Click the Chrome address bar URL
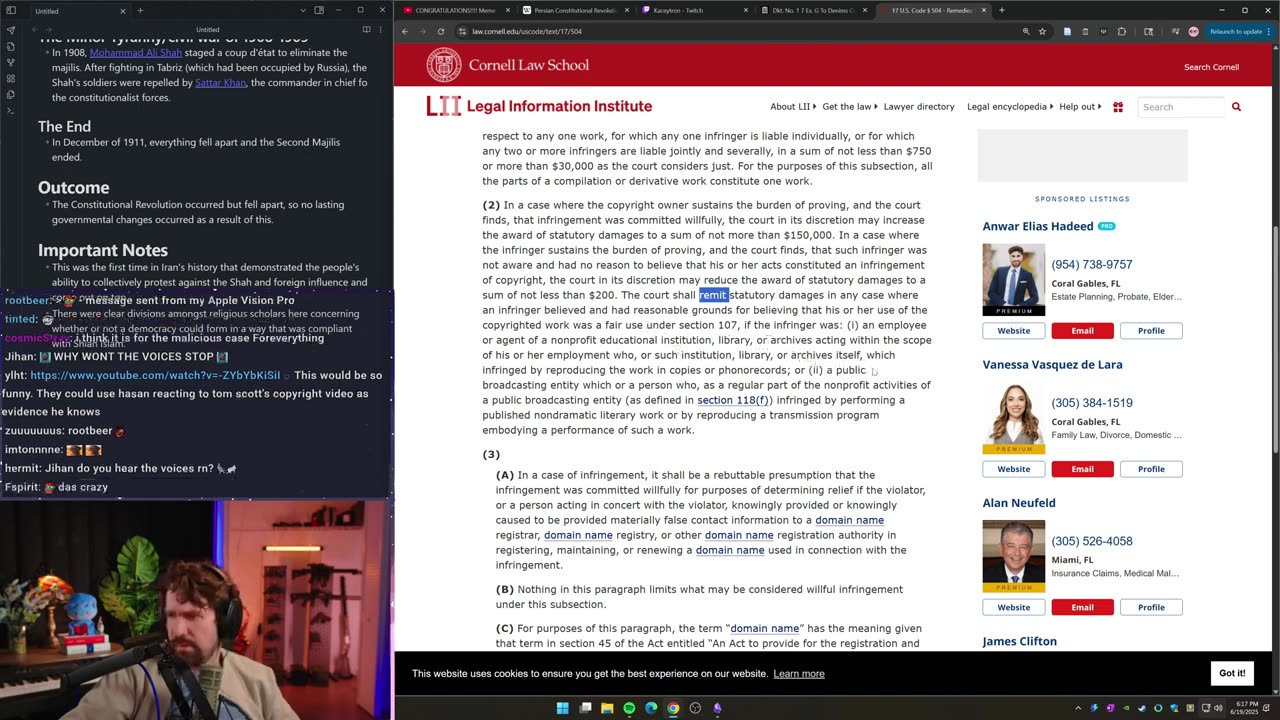 point(527,31)
